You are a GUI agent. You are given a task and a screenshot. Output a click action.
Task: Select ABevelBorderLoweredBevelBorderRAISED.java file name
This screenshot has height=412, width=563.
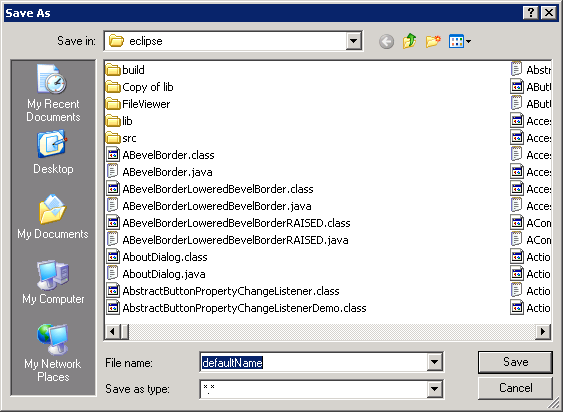(x=235, y=240)
